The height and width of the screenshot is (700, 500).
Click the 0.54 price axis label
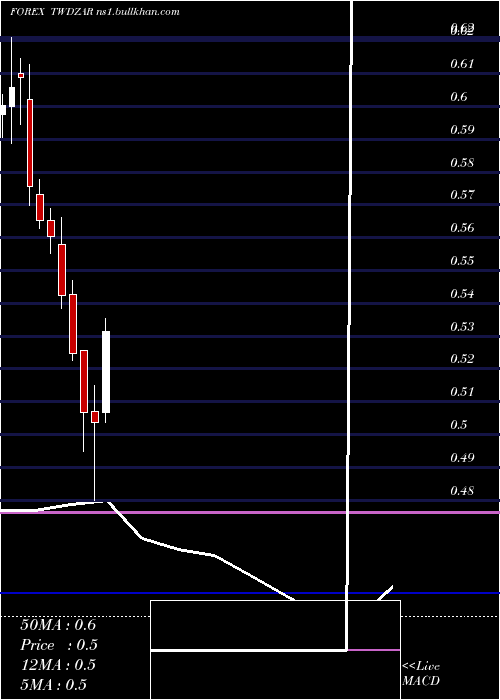click(462, 293)
